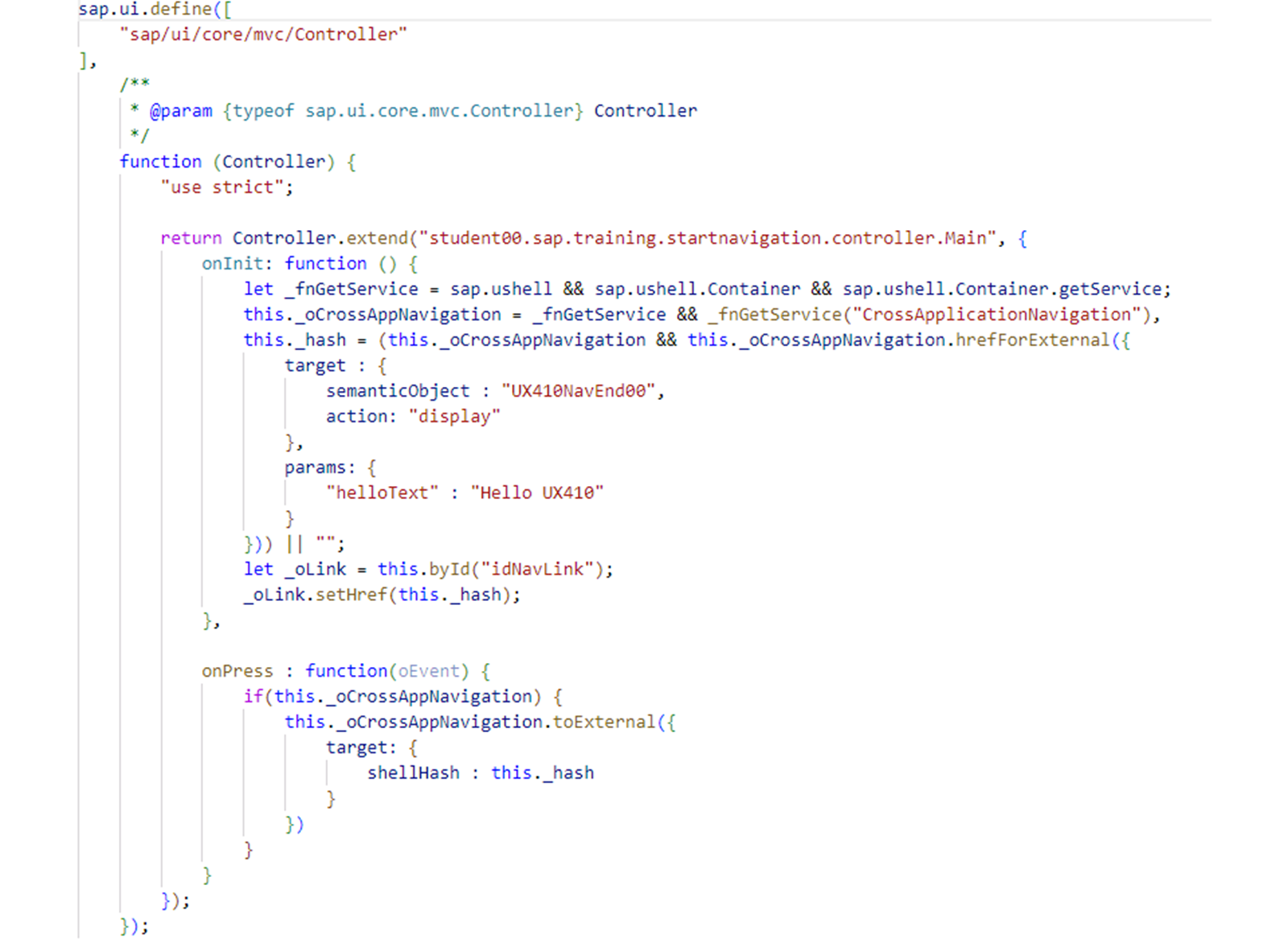Click the _oLink.setHref(this._hash) line

382,595
